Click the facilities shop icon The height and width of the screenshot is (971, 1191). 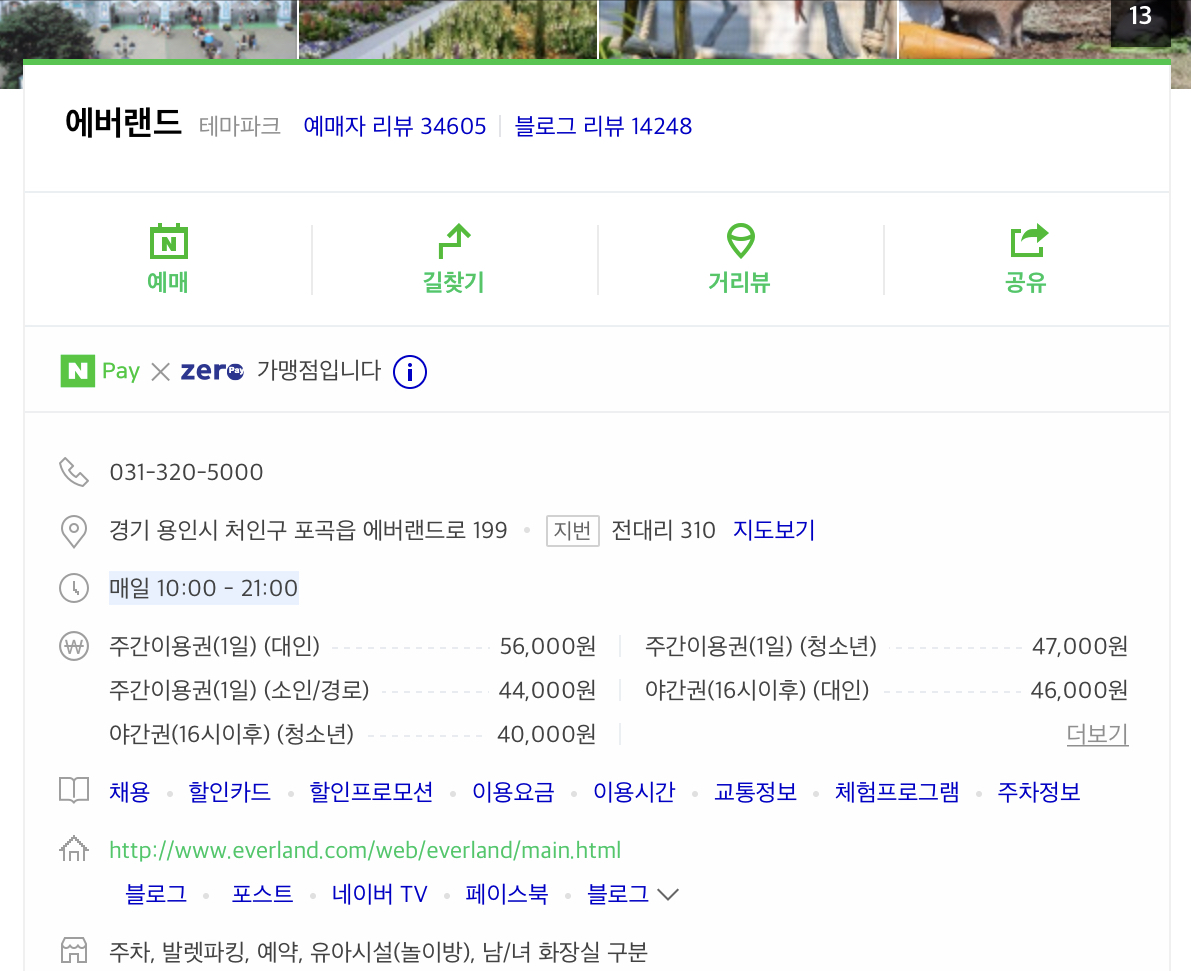pos(74,950)
